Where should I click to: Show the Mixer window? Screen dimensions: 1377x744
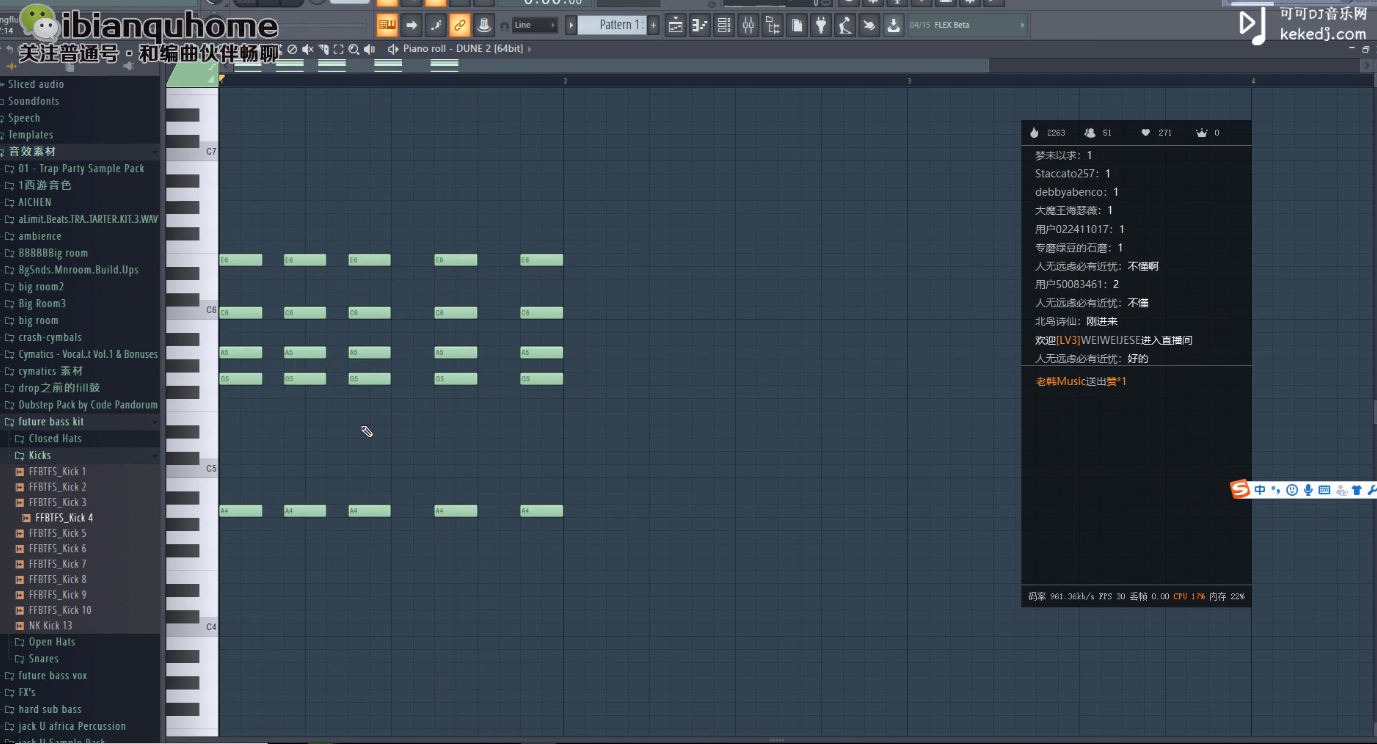point(748,25)
